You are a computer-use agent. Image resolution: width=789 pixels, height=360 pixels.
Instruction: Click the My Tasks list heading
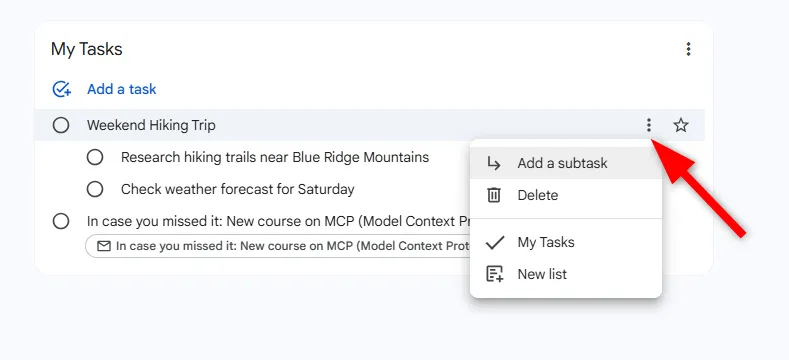pyautogui.click(x=87, y=49)
